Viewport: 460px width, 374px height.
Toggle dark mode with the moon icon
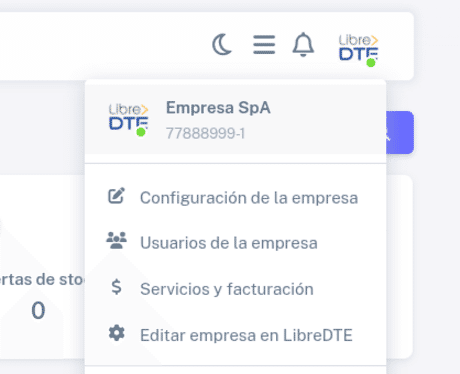click(222, 44)
